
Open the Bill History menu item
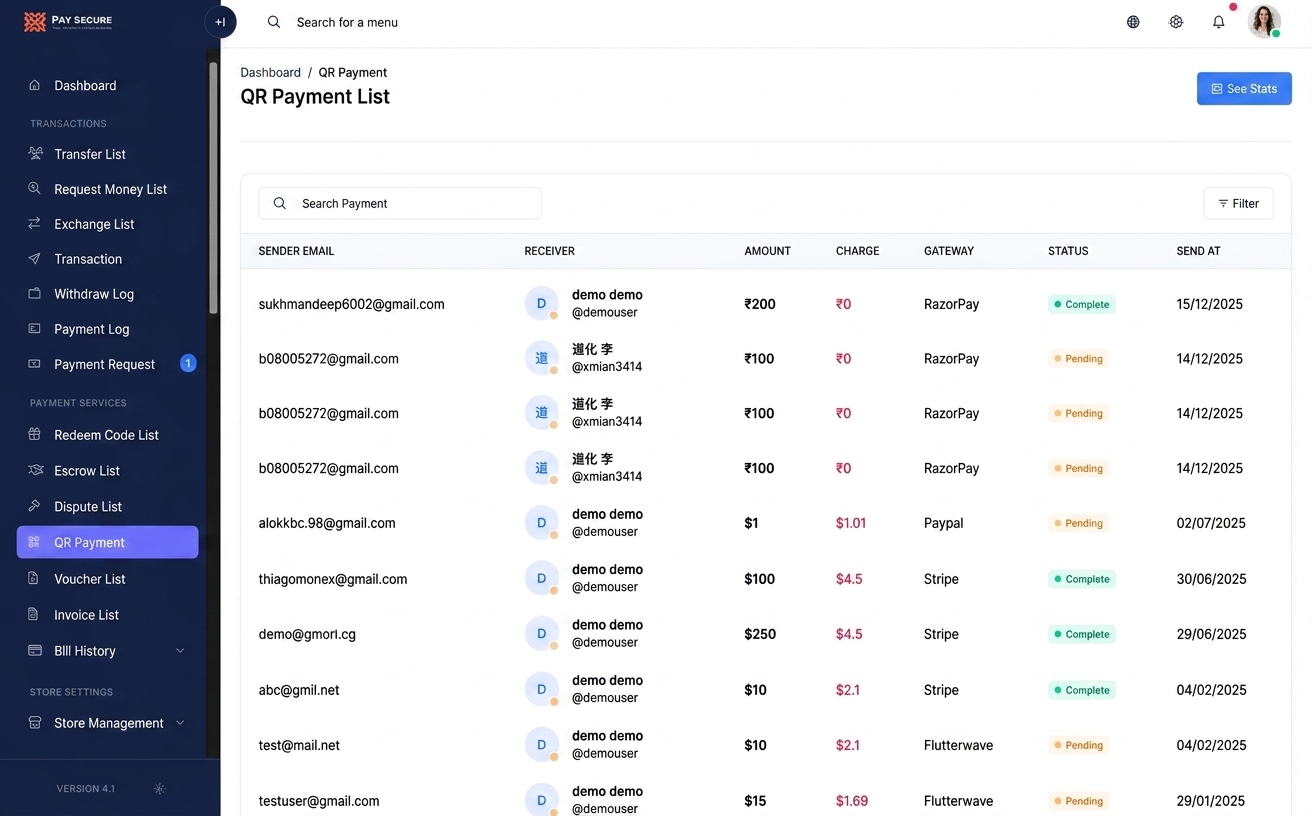click(108, 651)
